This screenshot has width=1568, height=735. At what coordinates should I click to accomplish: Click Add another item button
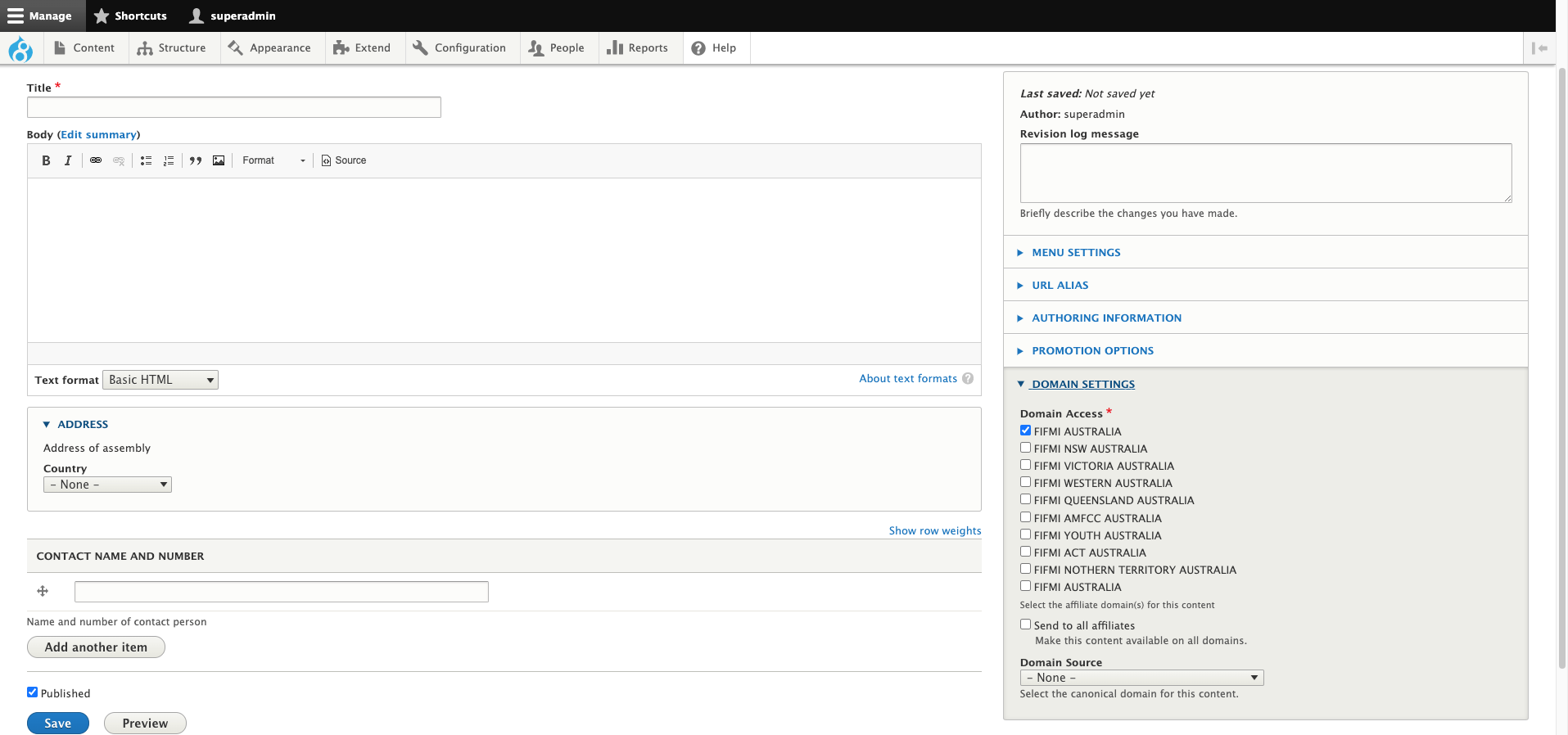click(x=96, y=647)
